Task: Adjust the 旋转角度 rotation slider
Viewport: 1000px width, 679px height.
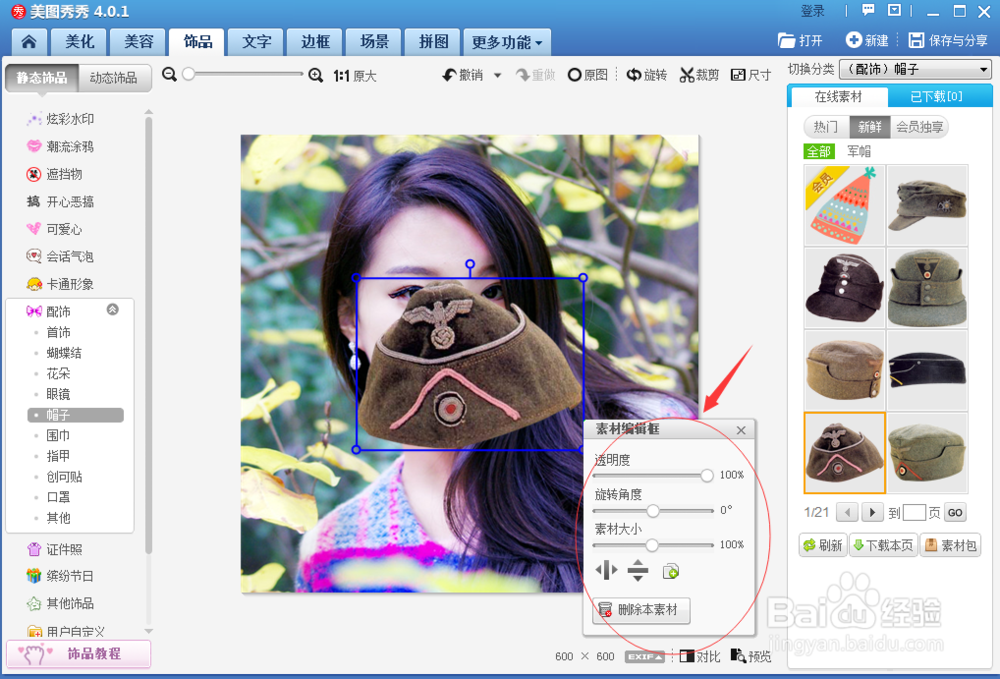Action: click(653, 511)
